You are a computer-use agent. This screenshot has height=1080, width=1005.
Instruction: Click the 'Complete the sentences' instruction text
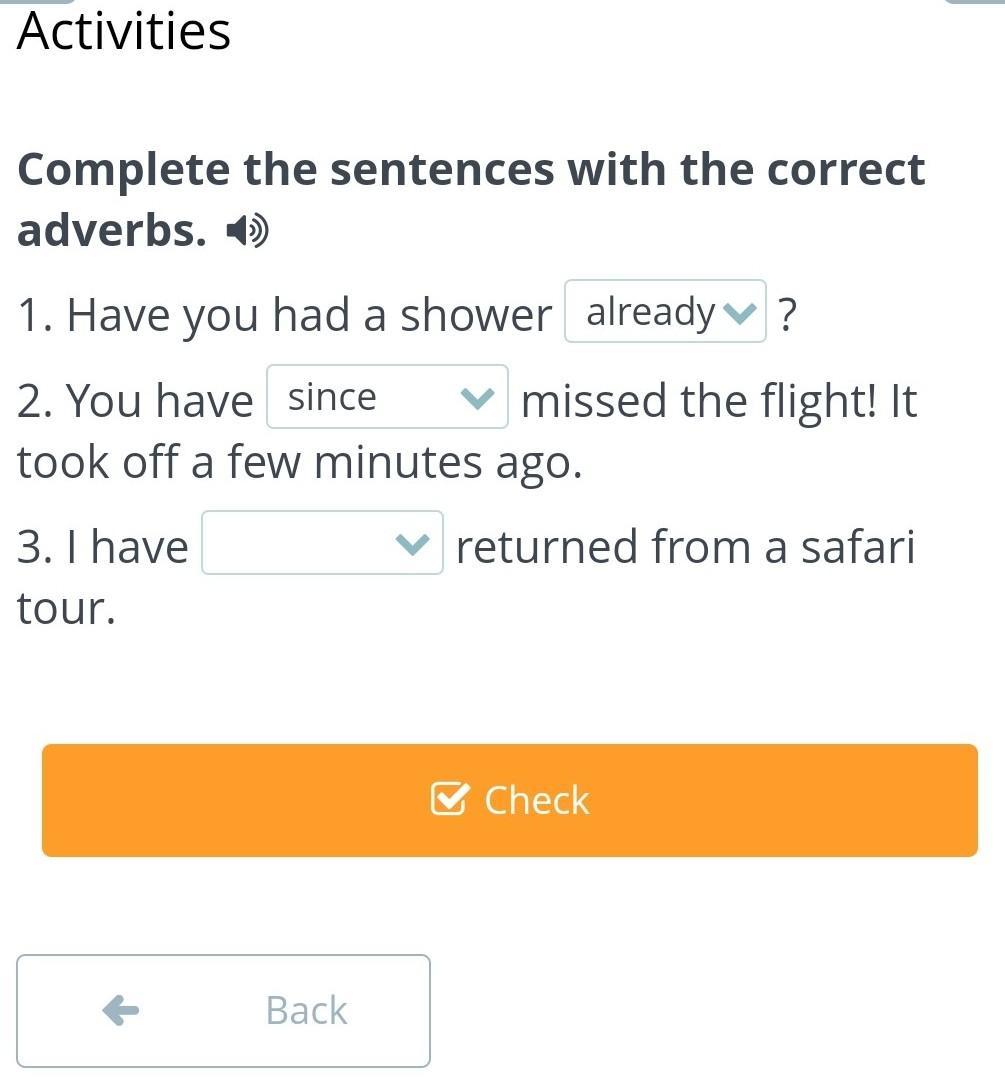471,199
